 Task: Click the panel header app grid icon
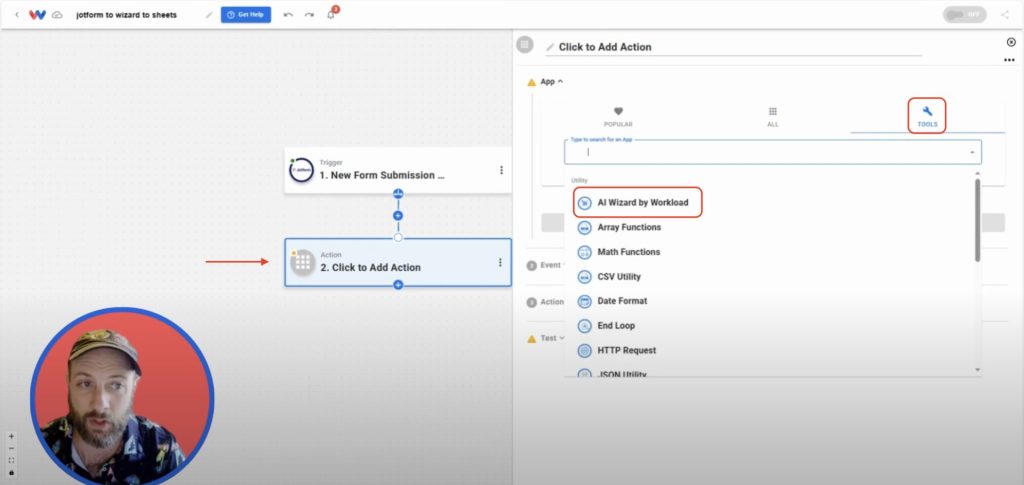pos(524,45)
